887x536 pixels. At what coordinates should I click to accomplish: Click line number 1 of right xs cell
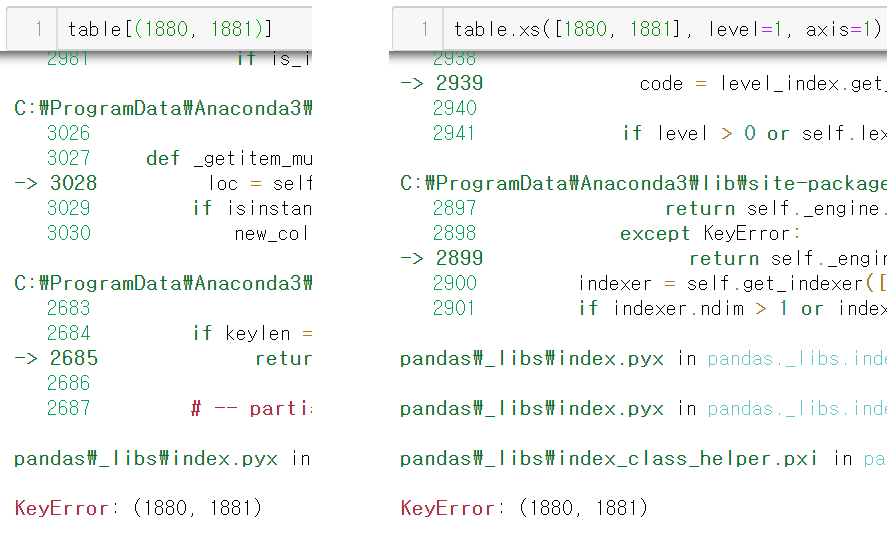[x=424, y=29]
